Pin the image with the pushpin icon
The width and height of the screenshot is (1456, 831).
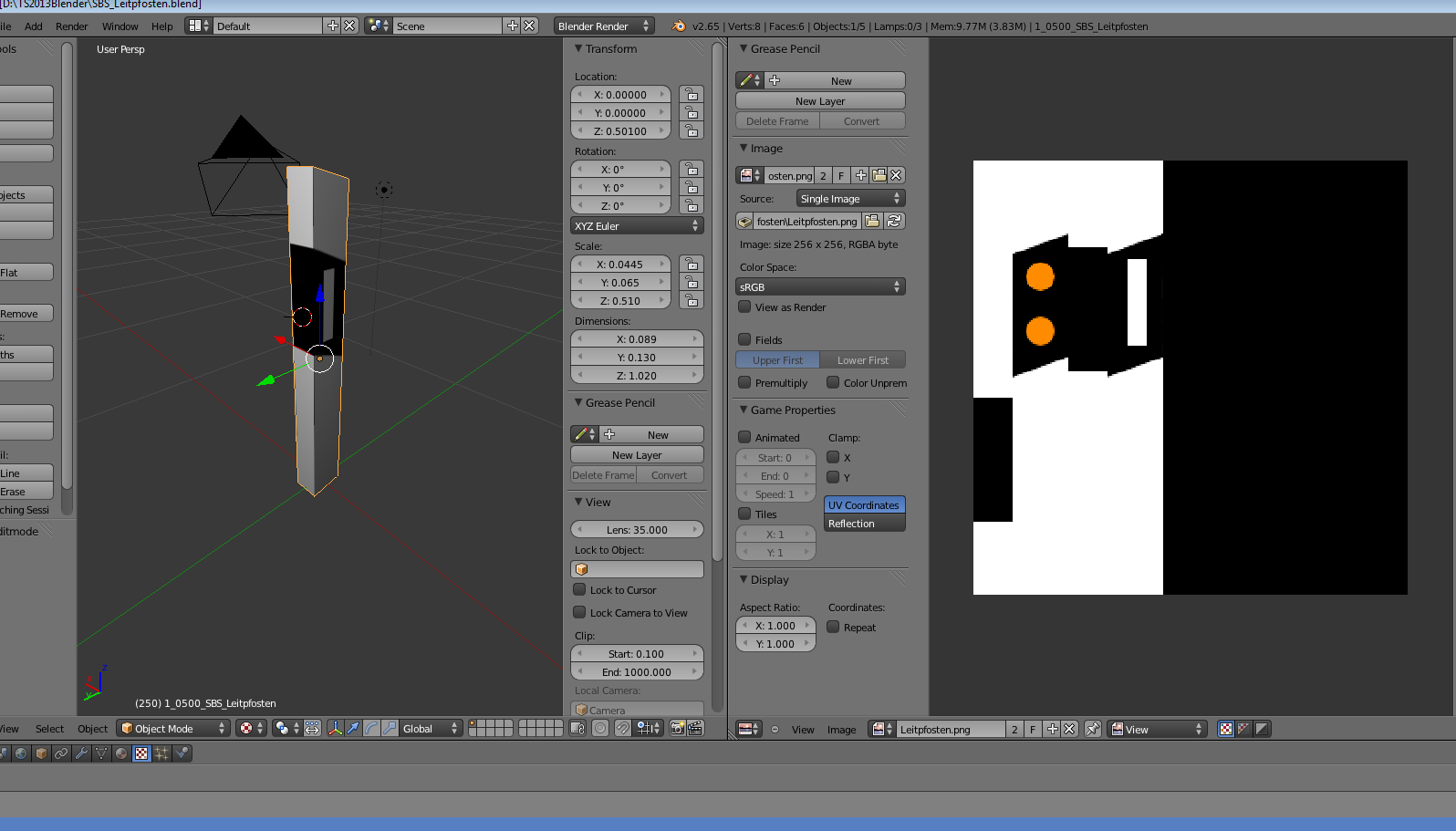pyautogui.click(x=1092, y=729)
